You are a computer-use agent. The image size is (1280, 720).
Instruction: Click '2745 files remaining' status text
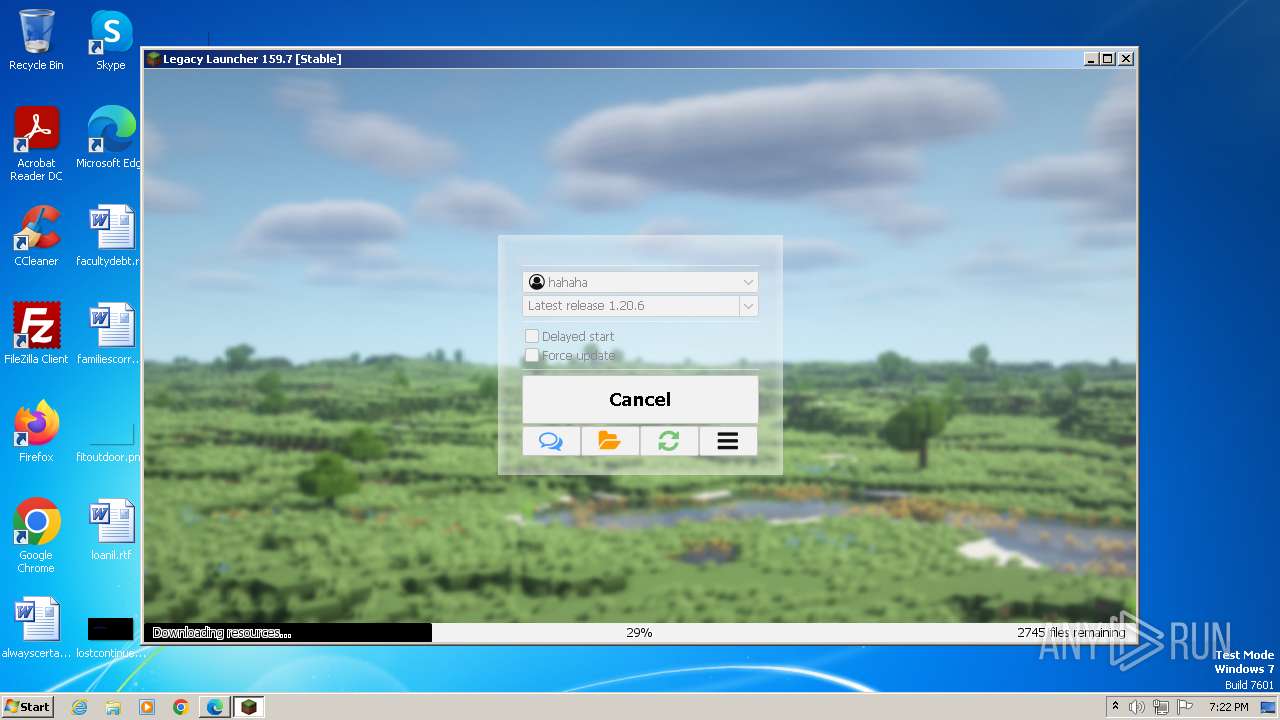tap(1071, 633)
